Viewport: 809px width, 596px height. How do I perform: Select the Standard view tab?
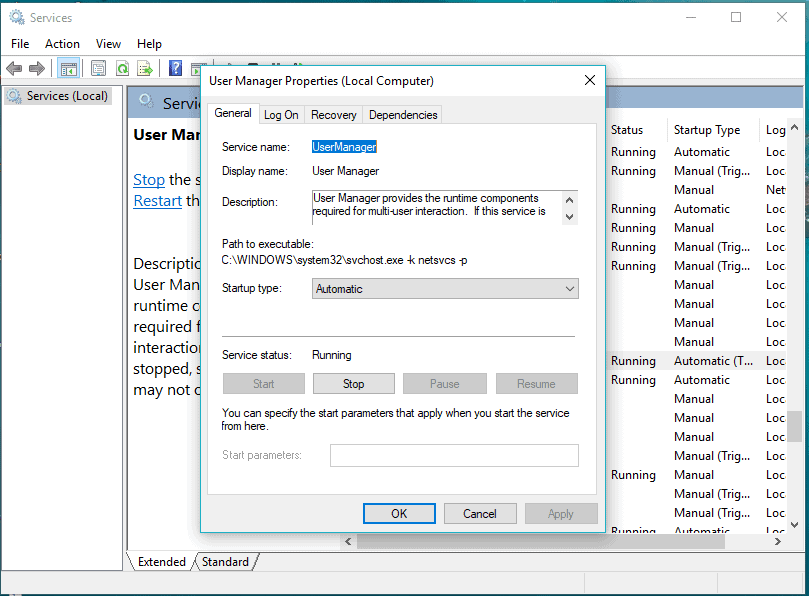[x=225, y=561]
